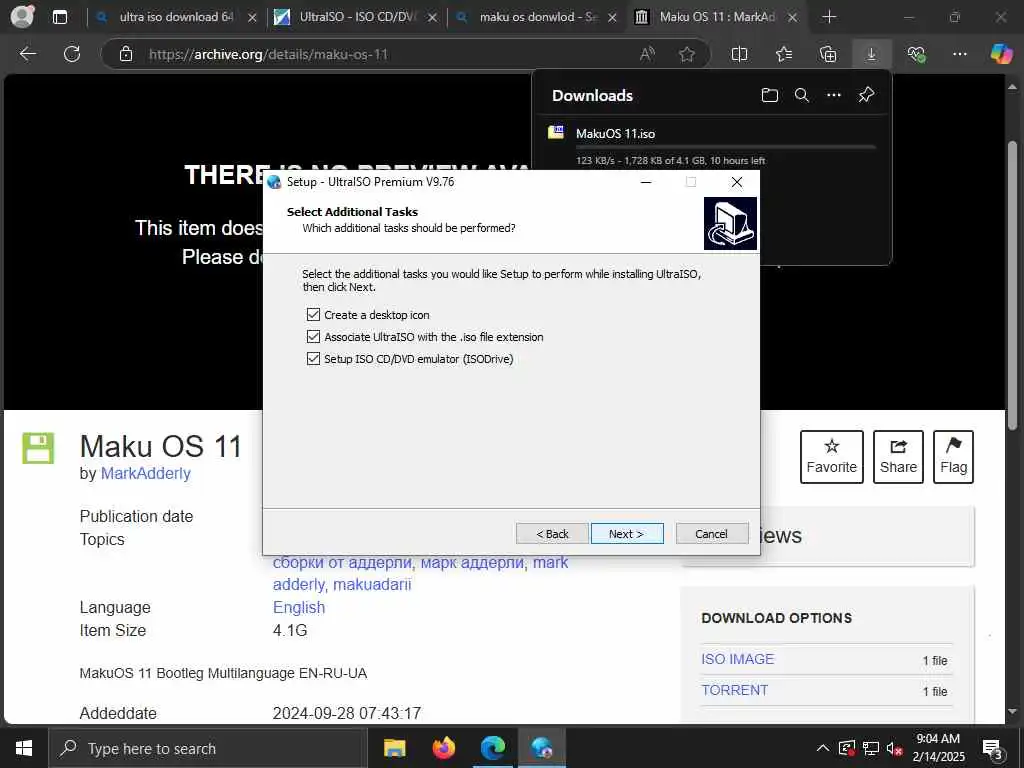1024x768 pixels.
Task: Activate Read aloud icon in address bar
Action: (x=647, y=54)
